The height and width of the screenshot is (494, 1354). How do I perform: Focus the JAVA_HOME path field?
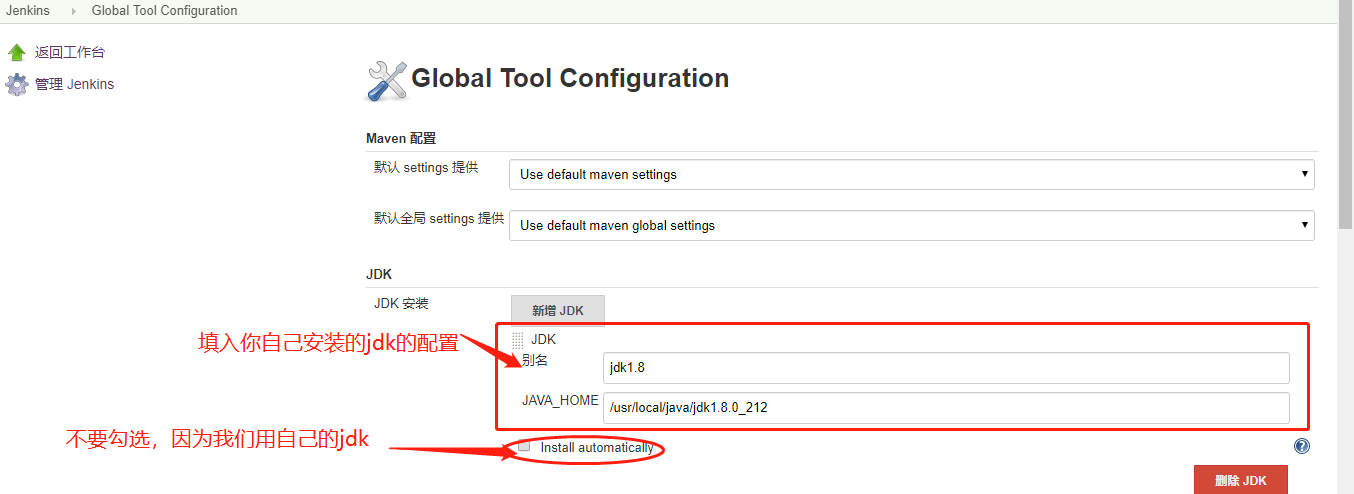coord(946,408)
